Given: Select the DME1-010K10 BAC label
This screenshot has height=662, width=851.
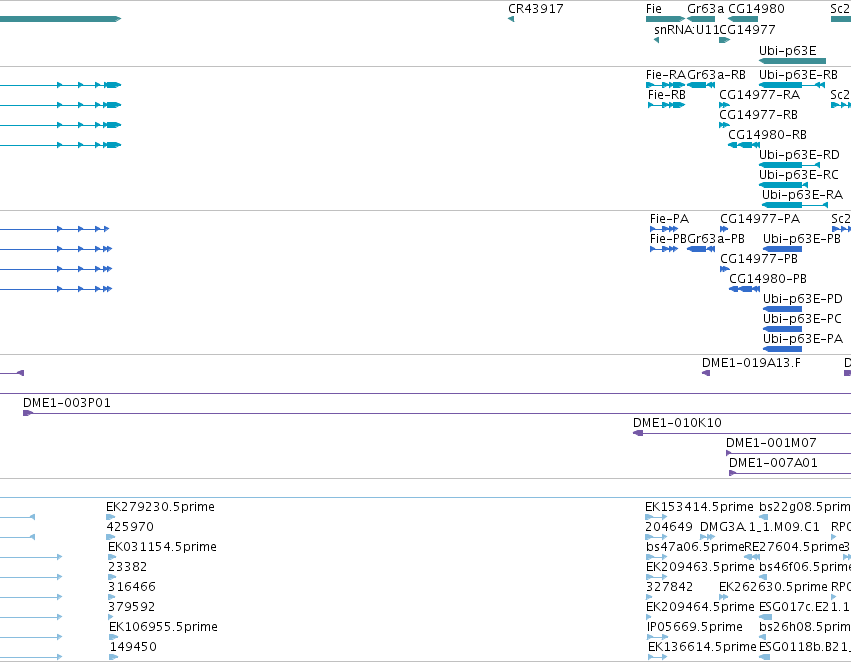Looking at the screenshot, I should tap(677, 423).
